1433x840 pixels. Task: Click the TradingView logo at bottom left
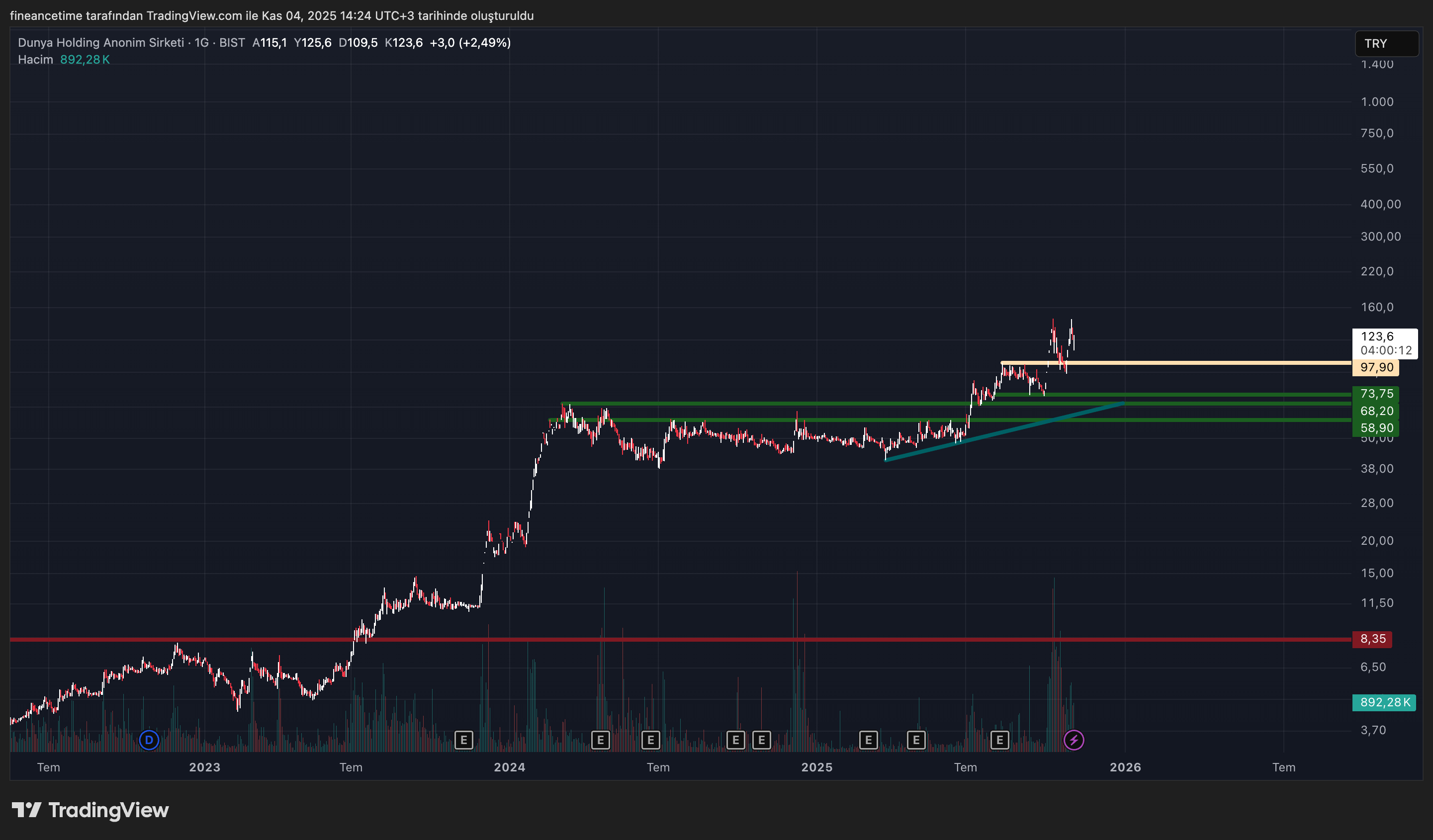[x=90, y=810]
